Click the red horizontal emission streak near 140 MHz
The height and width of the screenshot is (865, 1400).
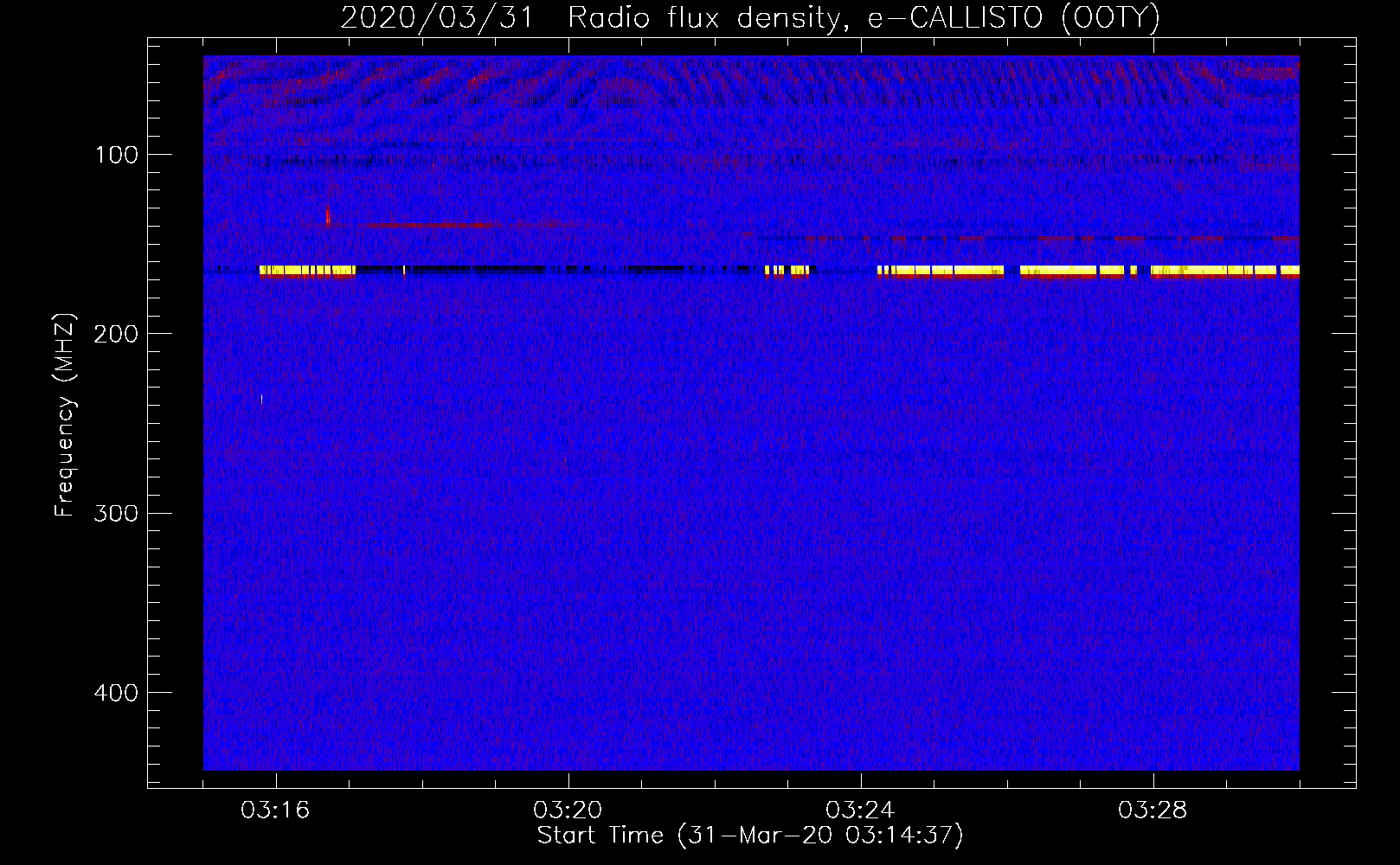(x=431, y=225)
